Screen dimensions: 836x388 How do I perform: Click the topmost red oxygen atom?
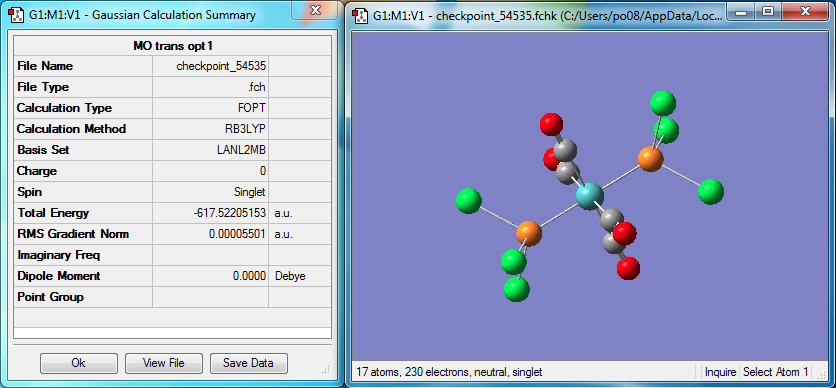(551, 124)
